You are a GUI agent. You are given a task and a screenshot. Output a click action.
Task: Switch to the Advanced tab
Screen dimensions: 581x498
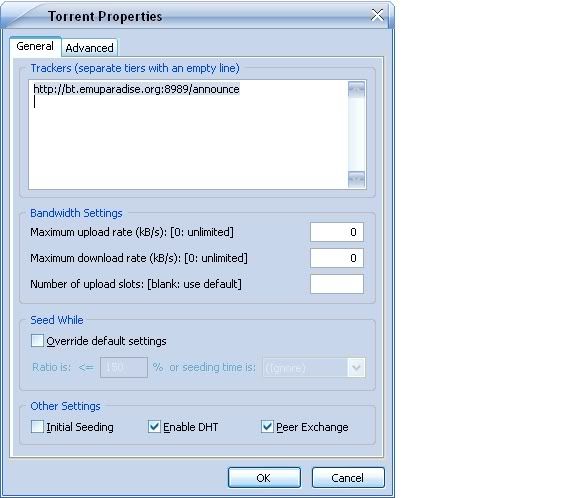click(89, 48)
